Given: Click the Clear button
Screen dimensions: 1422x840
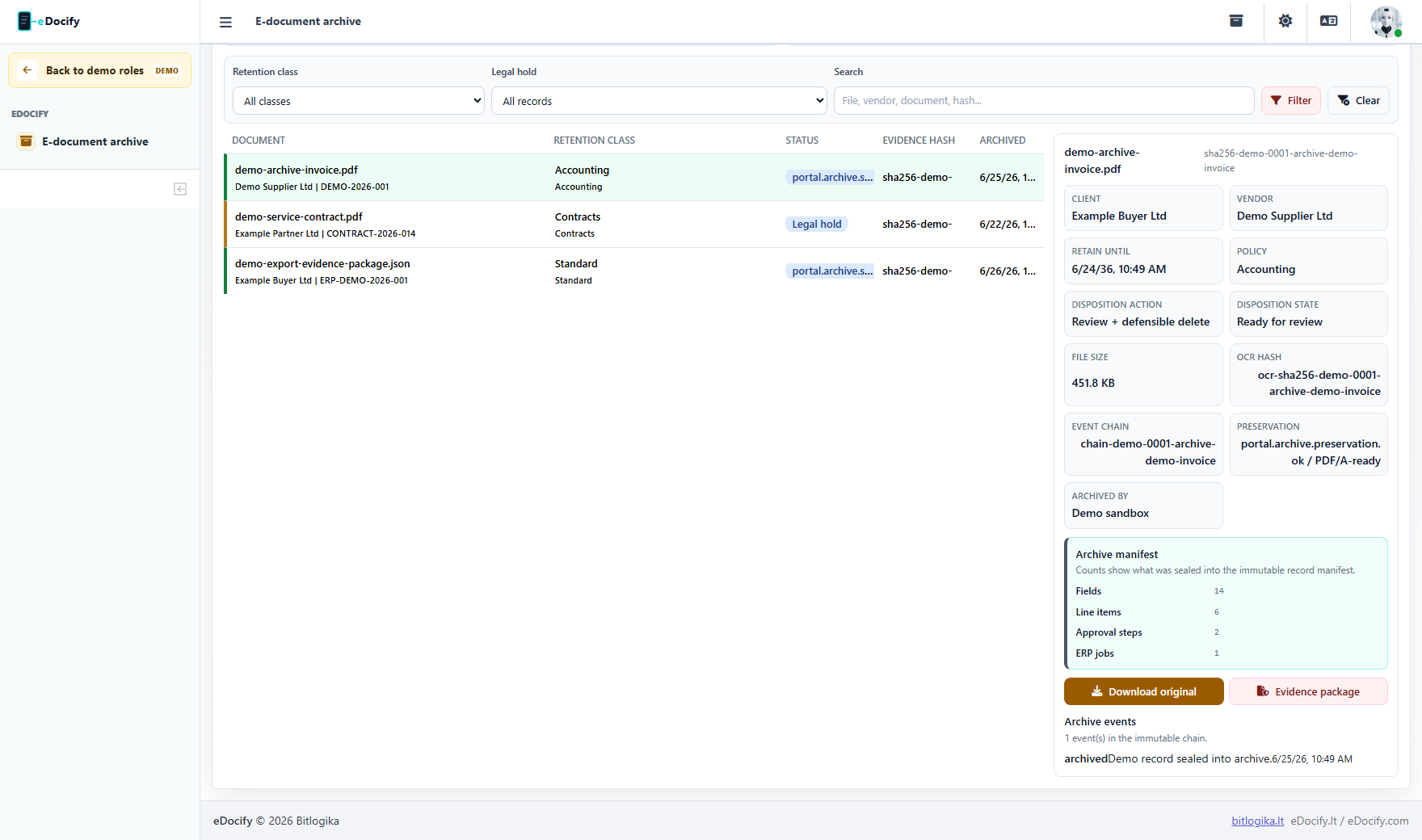Looking at the screenshot, I should pos(1359,101).
